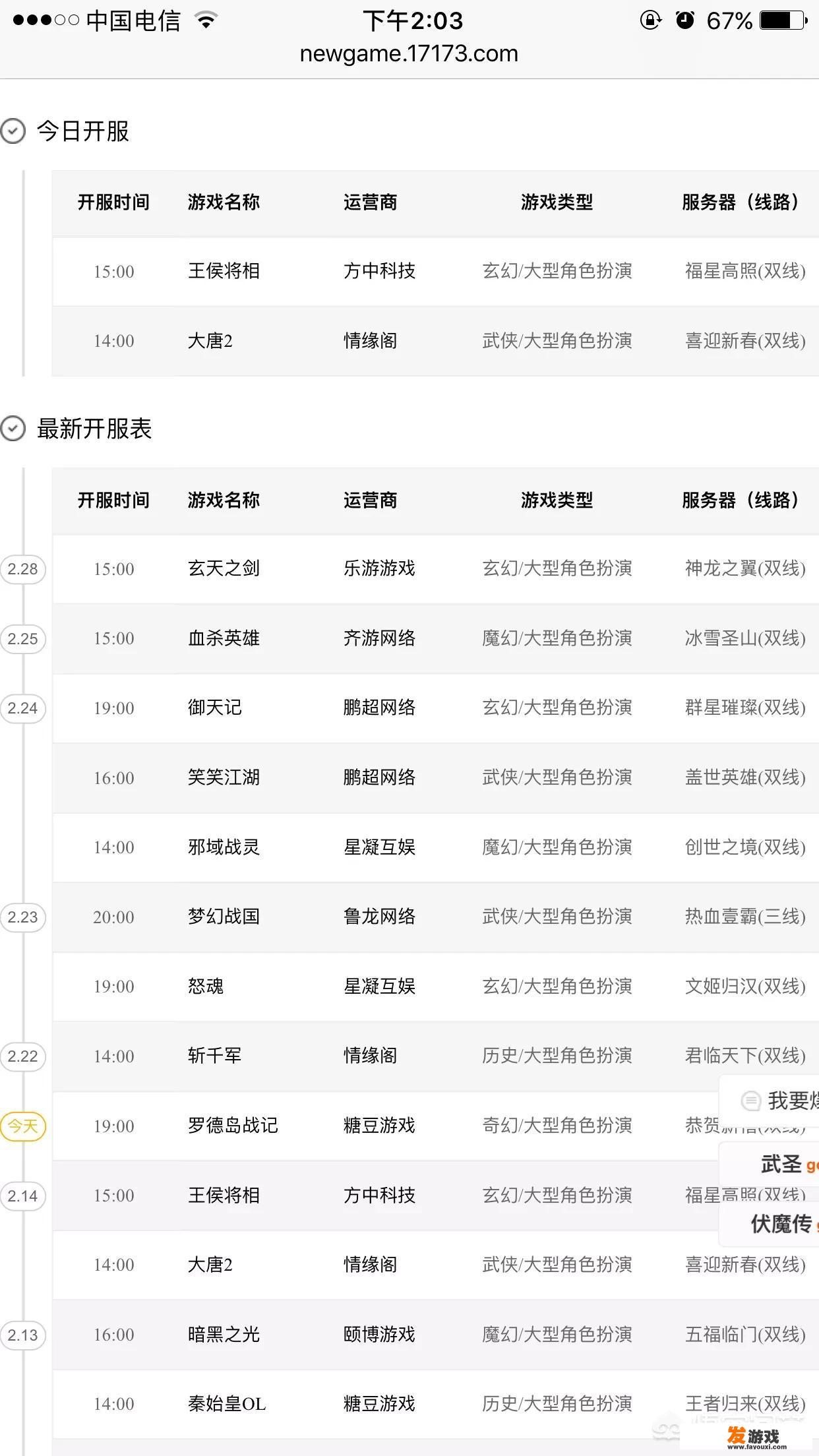Open the 斩千军 game link
This screenshot has height=1456, width=819.
[x=215, y=1056]
